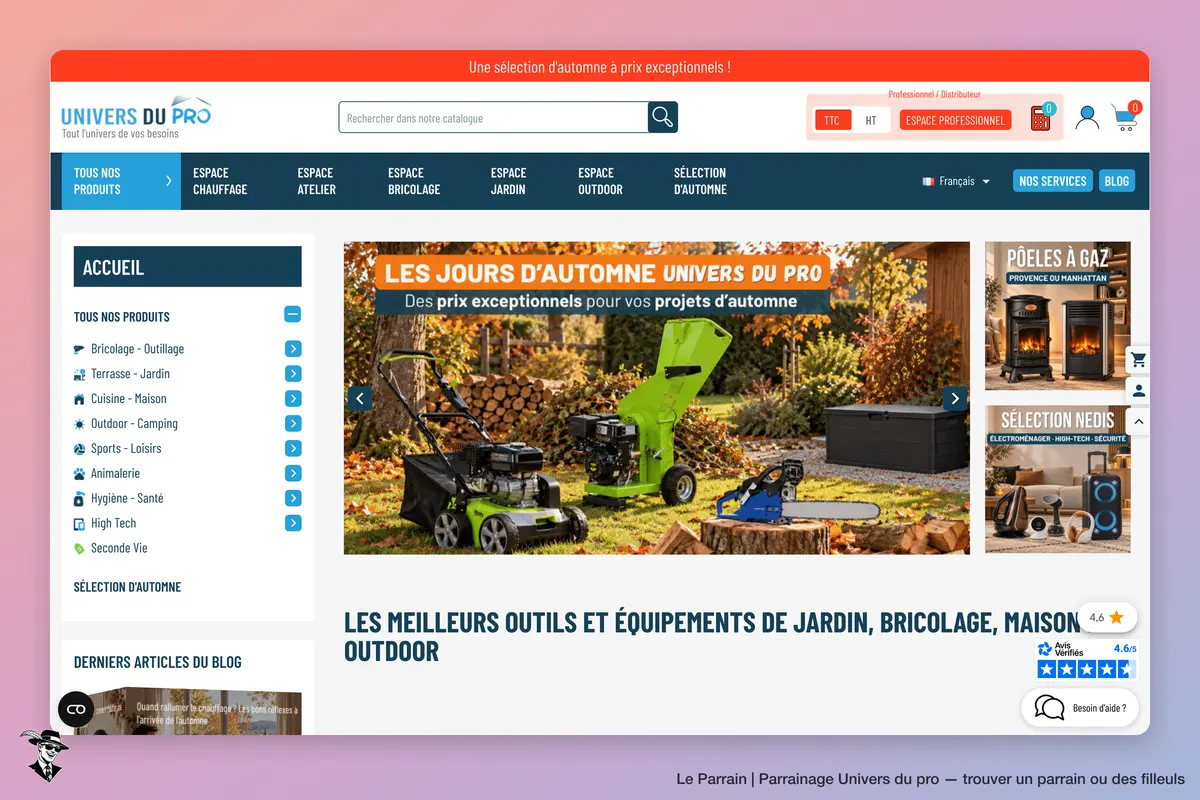Click the main Jours d'automne banner
The image size is (1200, 800).
coord(656,398)
